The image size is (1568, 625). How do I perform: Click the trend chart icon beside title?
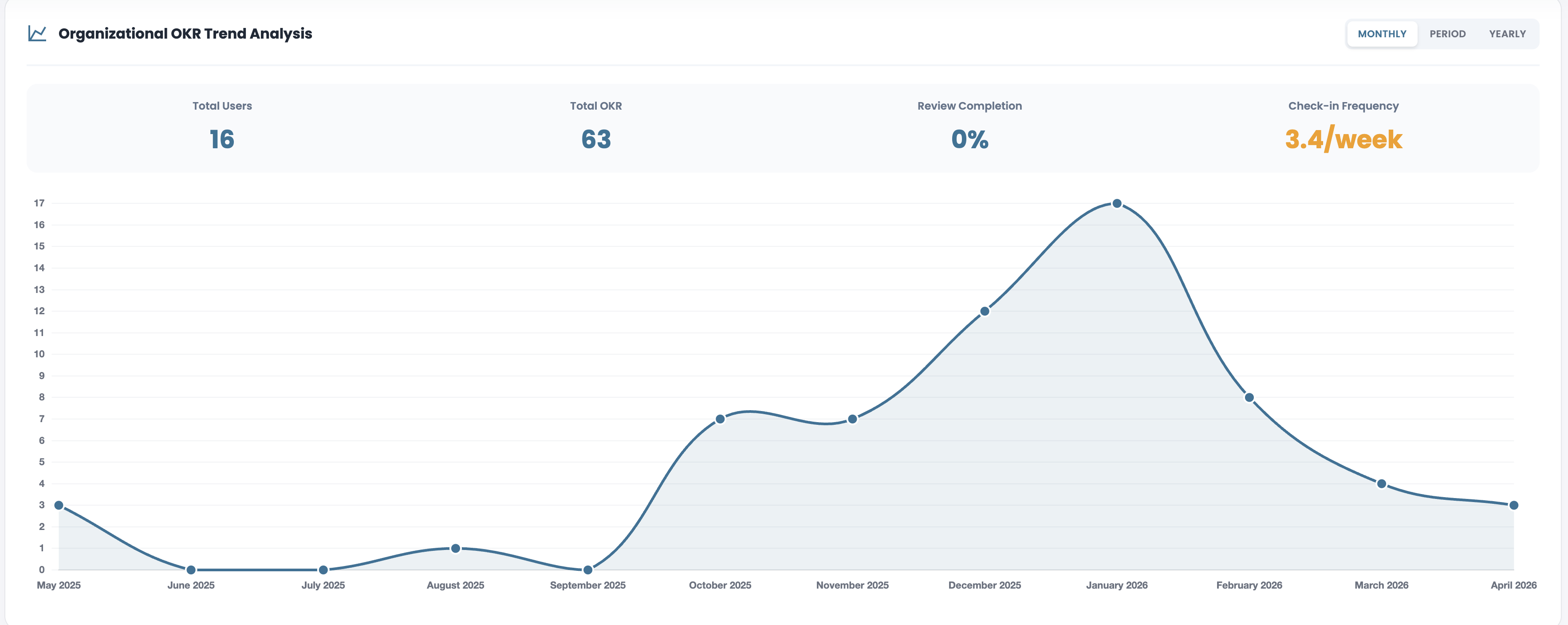coord(37,33)
